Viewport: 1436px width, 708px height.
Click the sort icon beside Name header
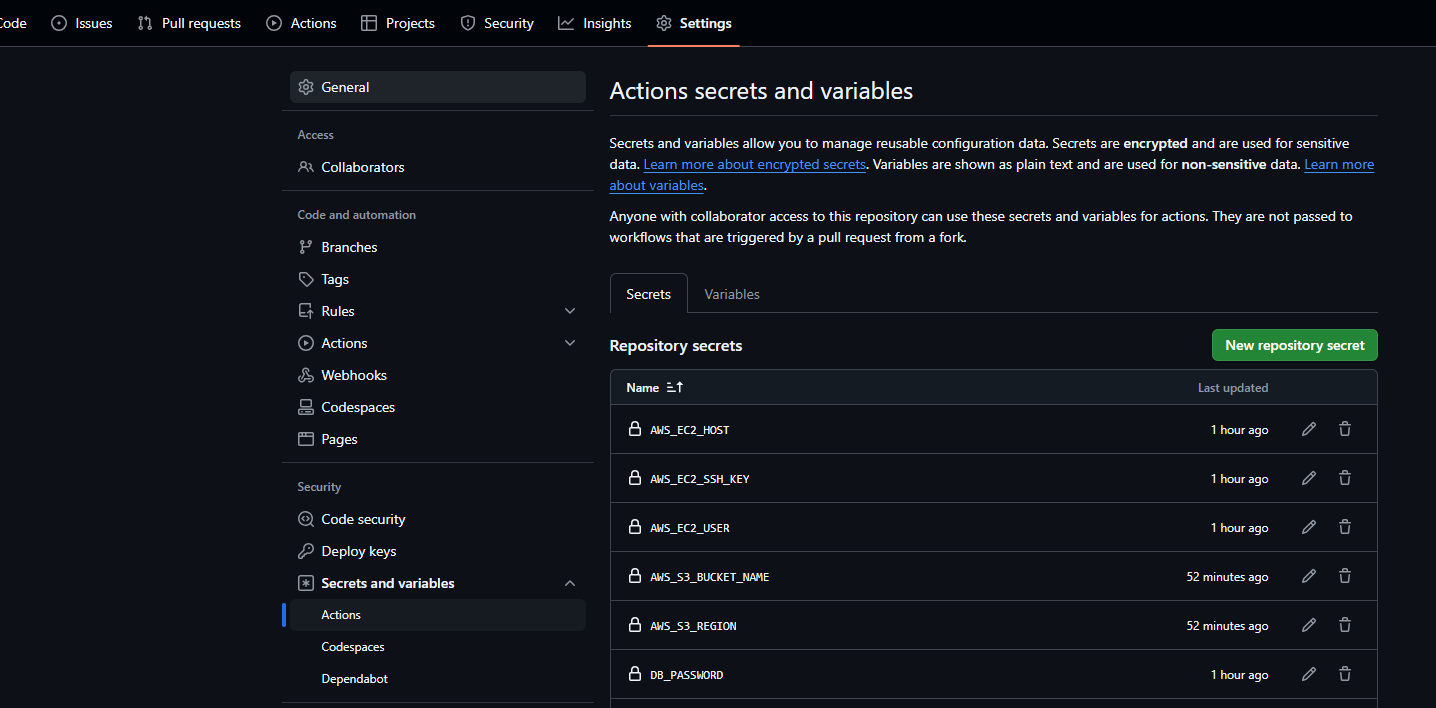coord(675,387)
